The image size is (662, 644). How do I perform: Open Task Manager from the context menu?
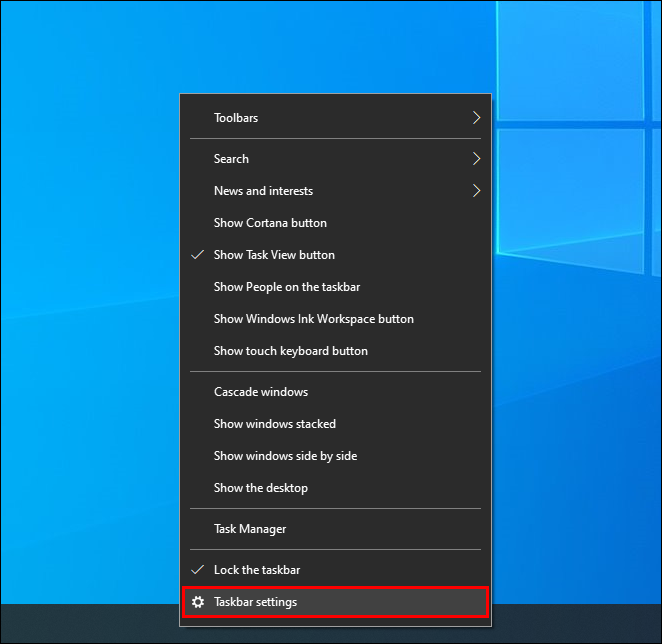249,529
